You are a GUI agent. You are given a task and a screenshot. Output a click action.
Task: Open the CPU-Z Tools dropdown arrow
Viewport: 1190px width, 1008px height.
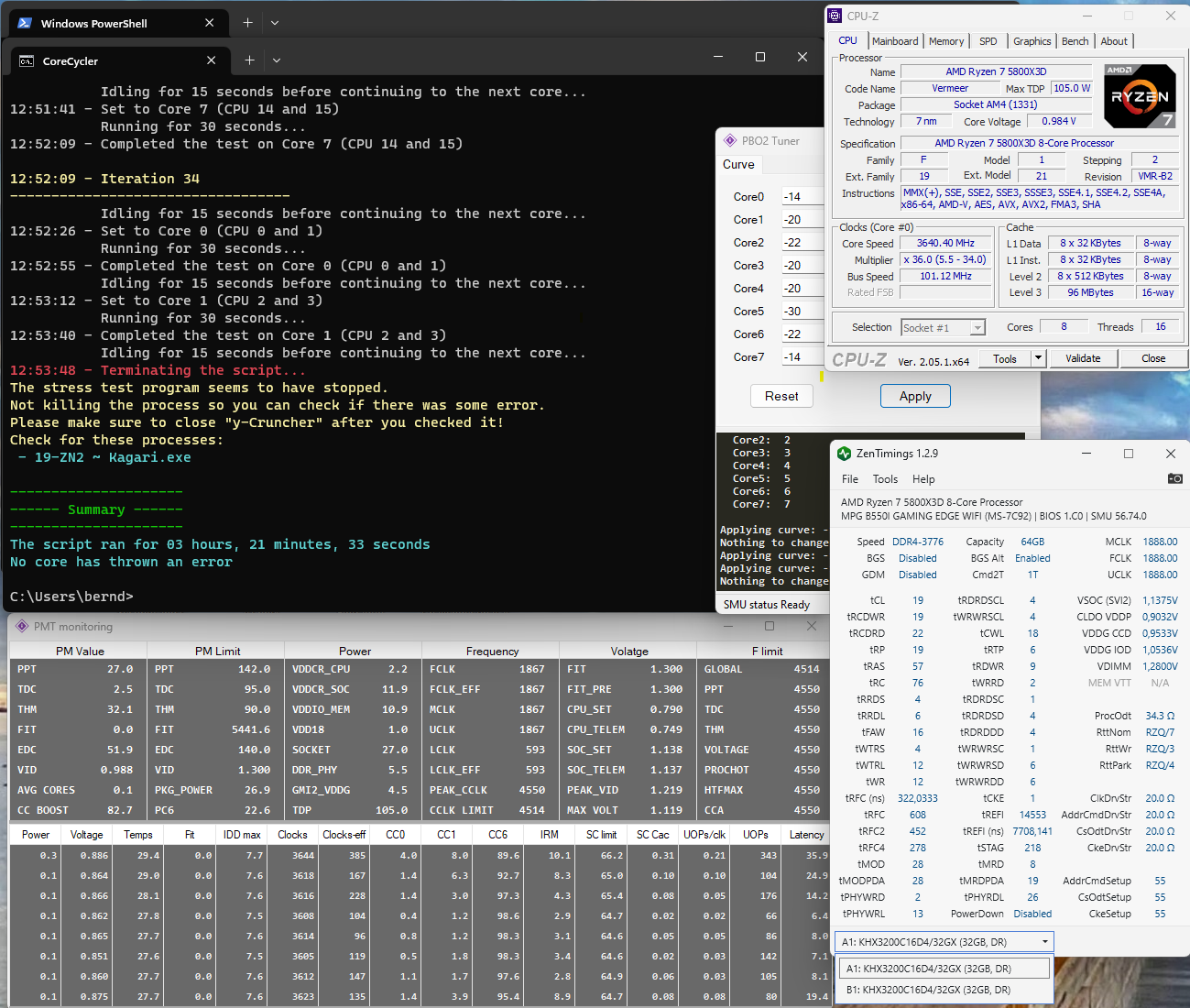click(1038, 358)
